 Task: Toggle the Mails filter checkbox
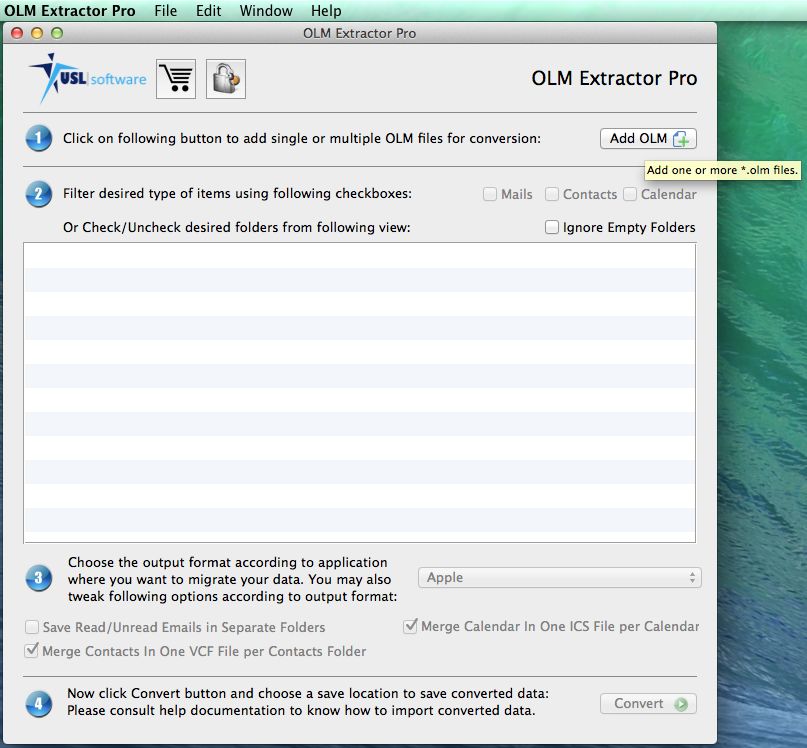(490, 194)
